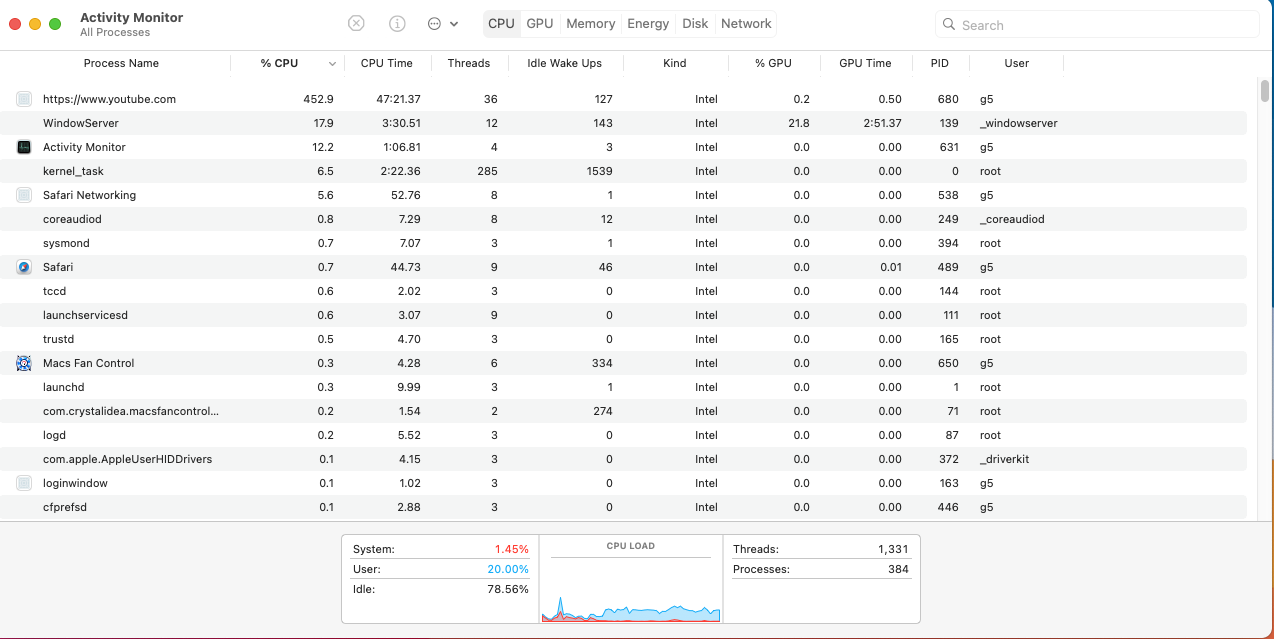Screen dimensions: 1274x639
Task: Click the Macs Fan Control icon
Action: tap(24, 363)
